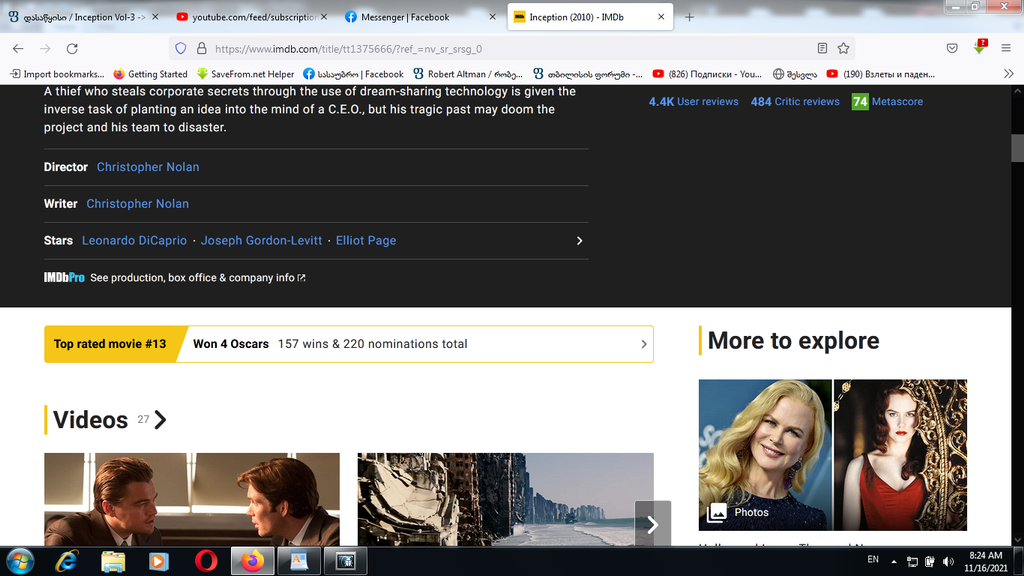Open the Windows Start menu
This screenshot has height=576, width=1024.
click(20, 561)
